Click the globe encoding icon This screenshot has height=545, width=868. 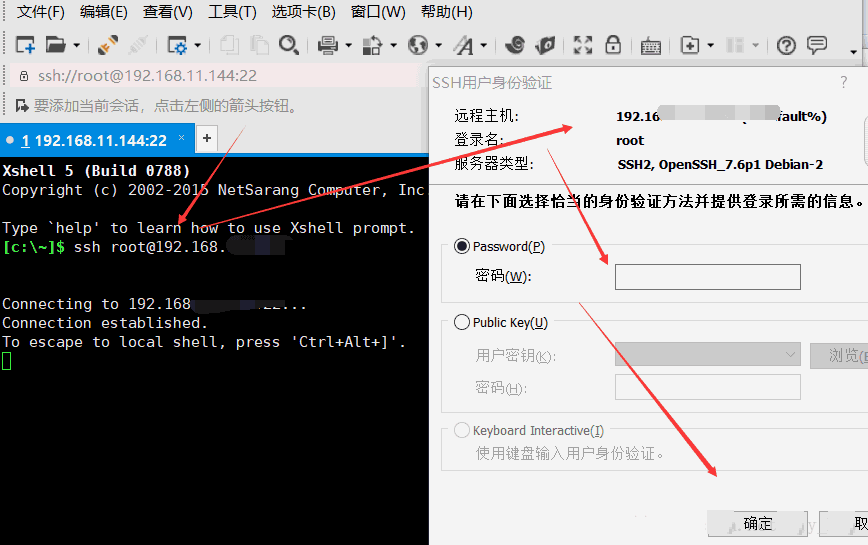point(418,45)
